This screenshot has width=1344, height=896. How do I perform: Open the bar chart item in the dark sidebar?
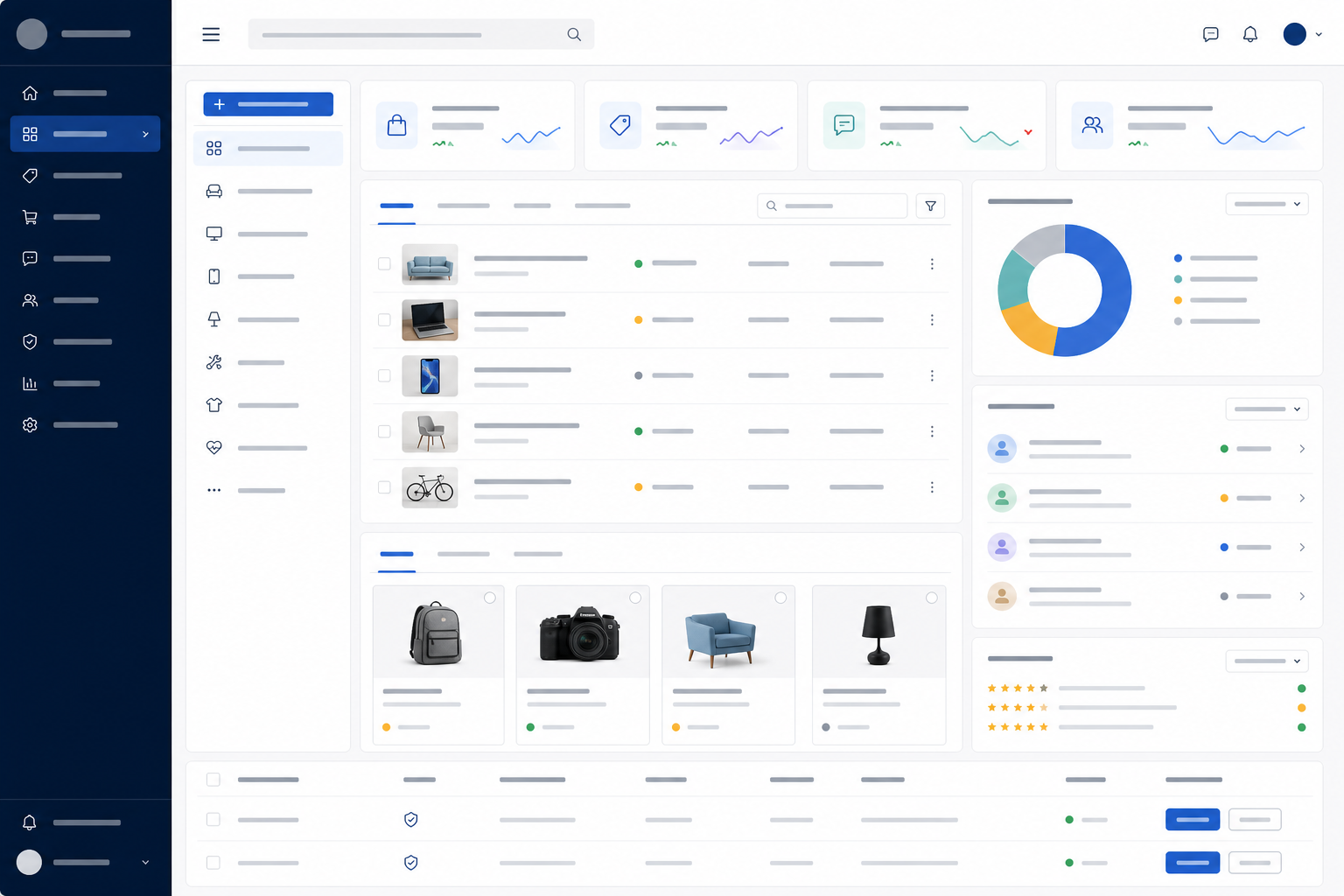[30, 383]
